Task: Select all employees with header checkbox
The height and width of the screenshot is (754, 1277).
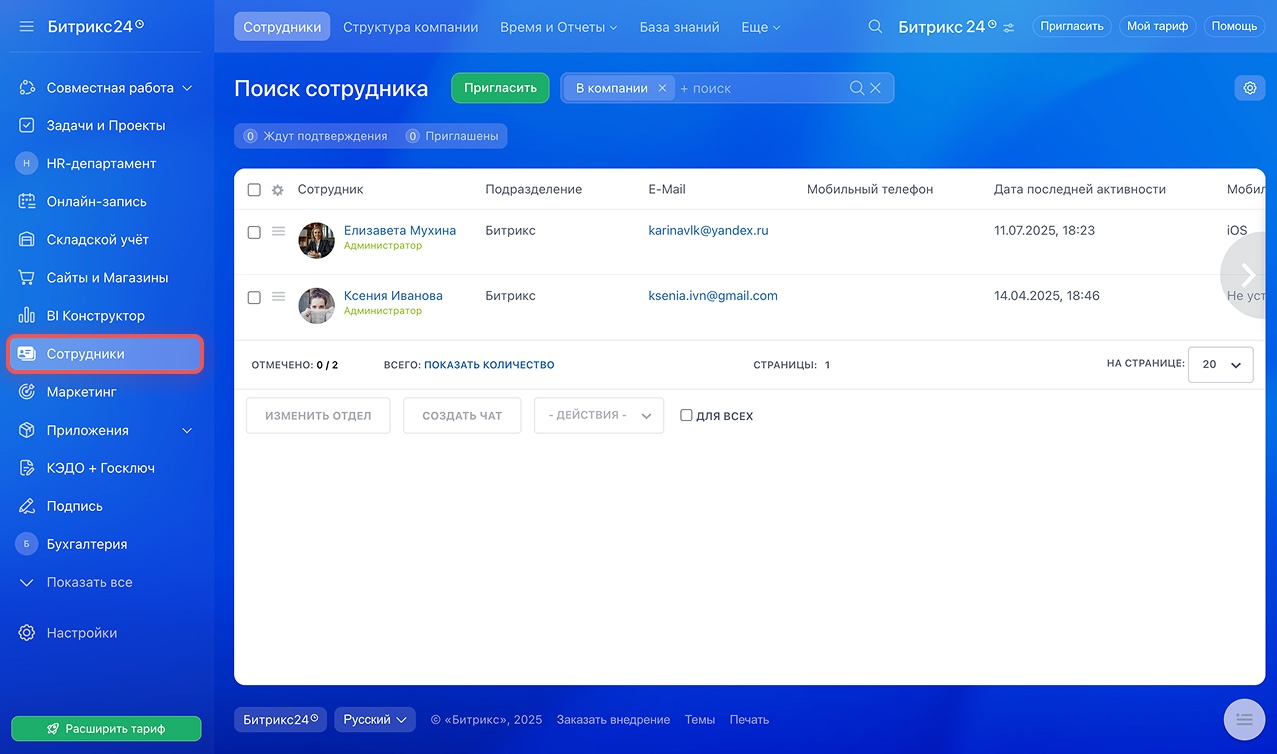Action: [x=254, y=190]
